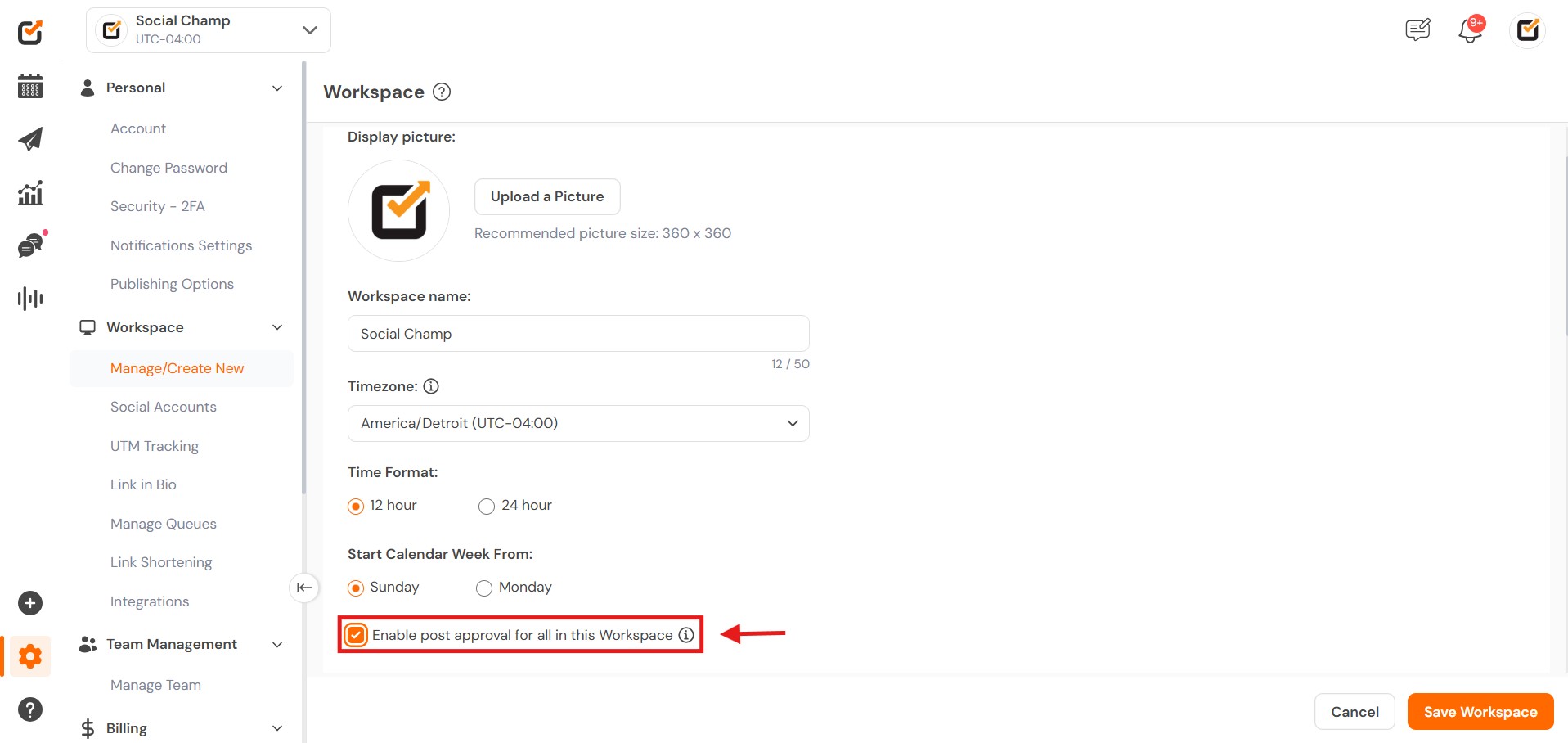Open the analytics bar chart icon

pos(30,193)
